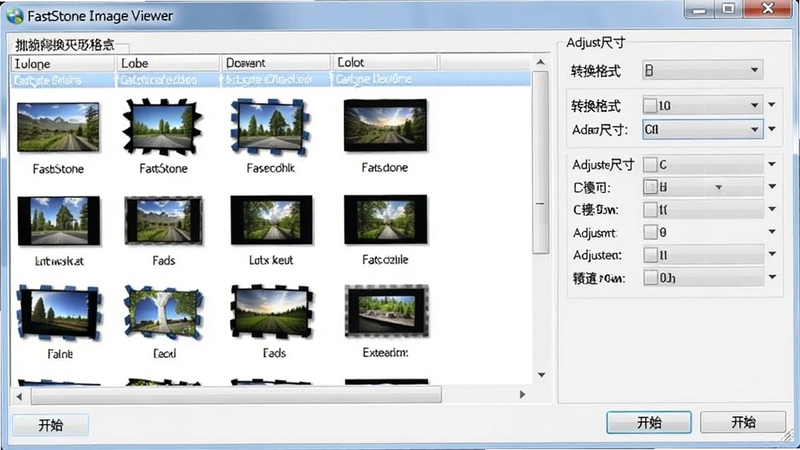
Task: Select the FattStone jagged-frame thumbnail
Action: [x=163, y=127]
